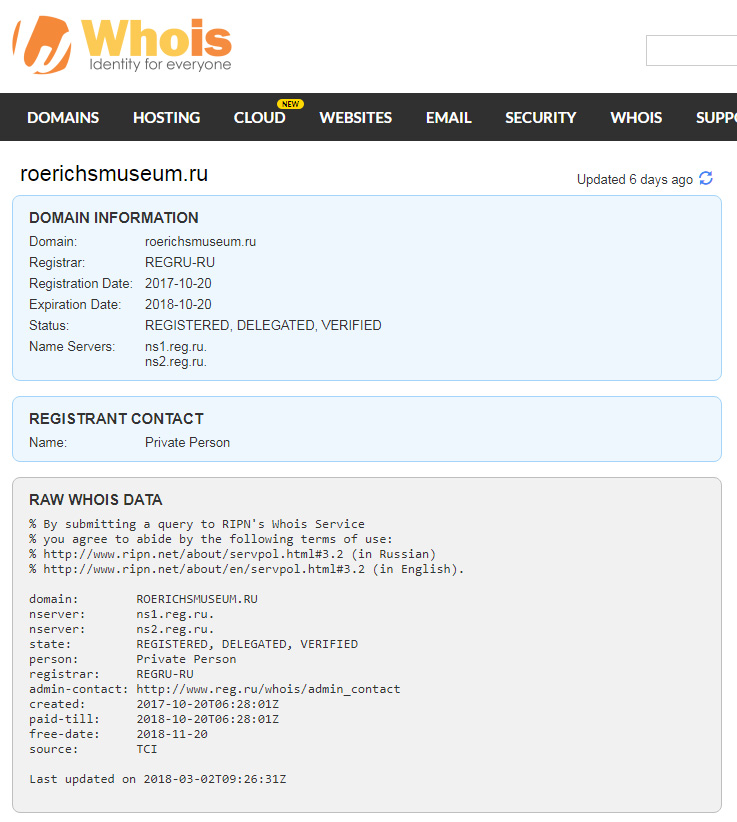Select created timestamp 2017-10-20T06:28:01Z
This screenshot has height=822, width=737.
pos(208,704)
